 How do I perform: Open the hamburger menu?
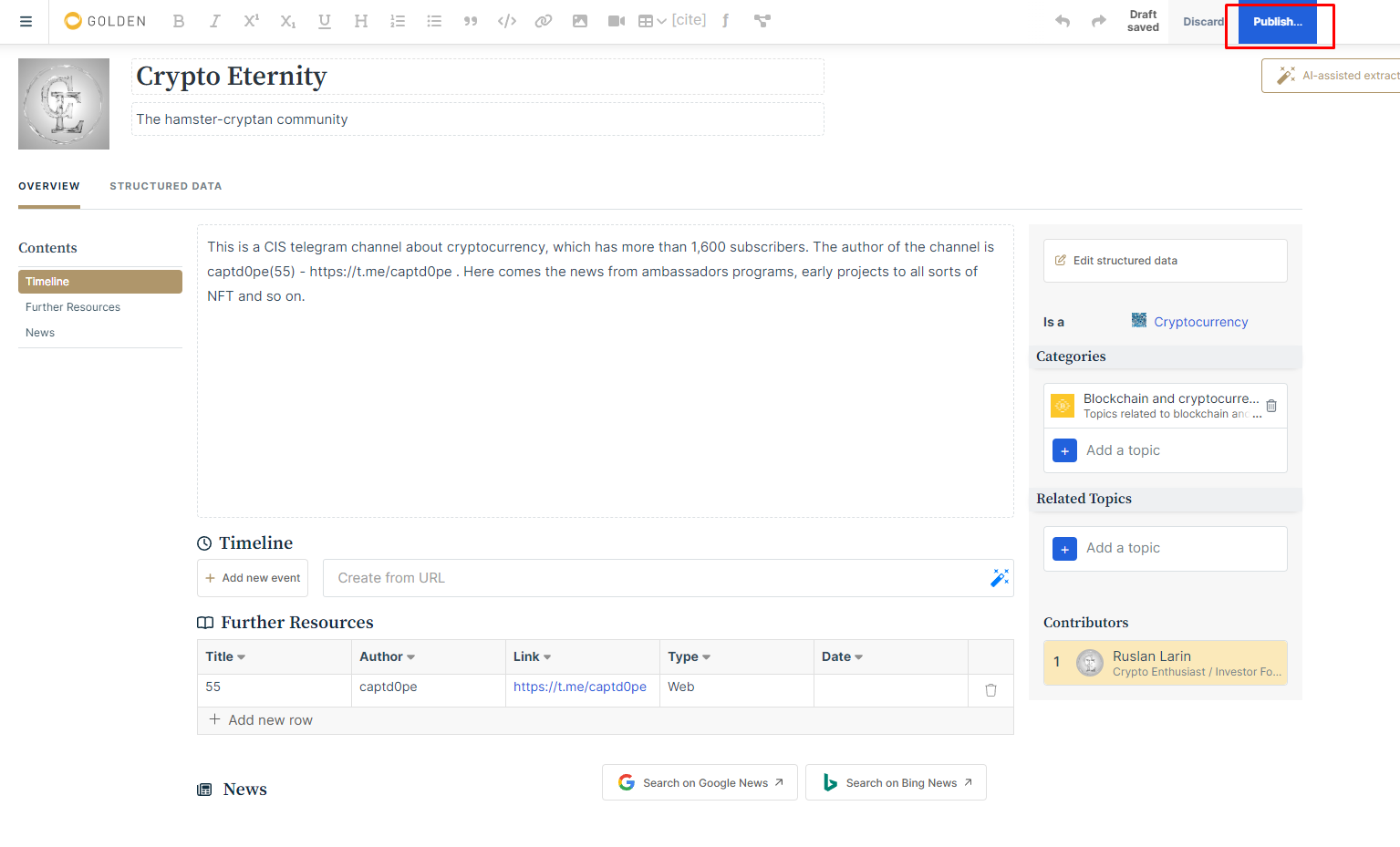tap(26, 21)
